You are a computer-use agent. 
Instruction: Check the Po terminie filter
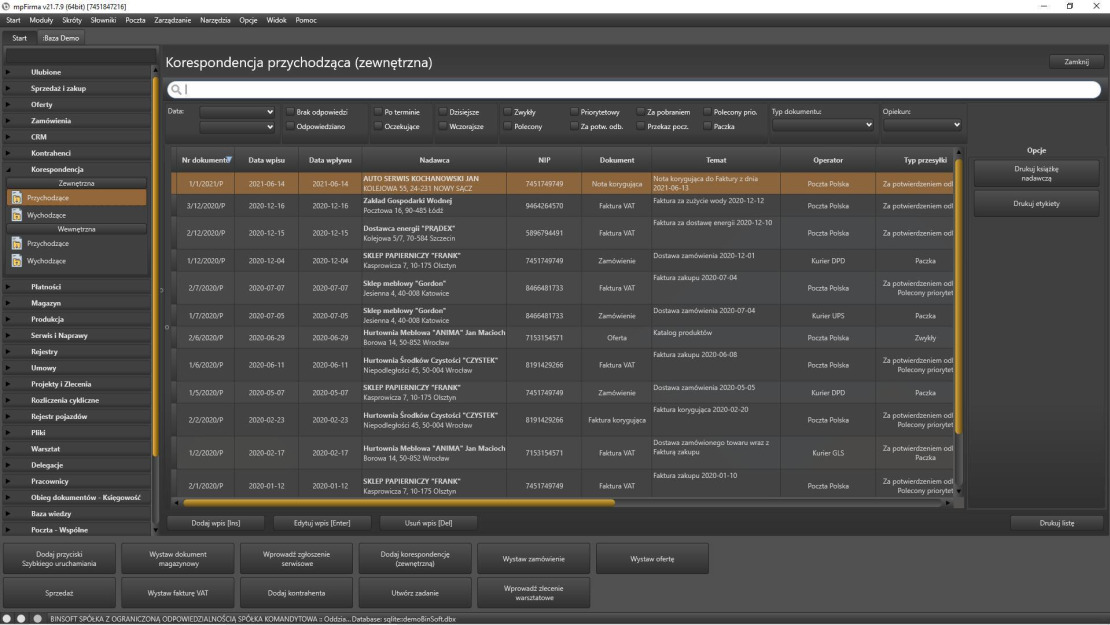click(x=378, y=112)
